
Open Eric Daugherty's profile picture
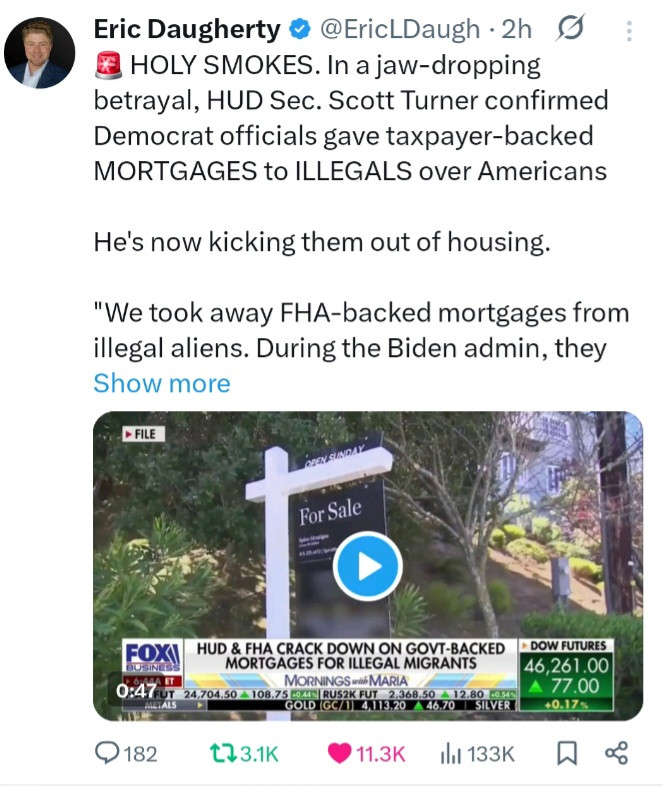coord(39,53)
